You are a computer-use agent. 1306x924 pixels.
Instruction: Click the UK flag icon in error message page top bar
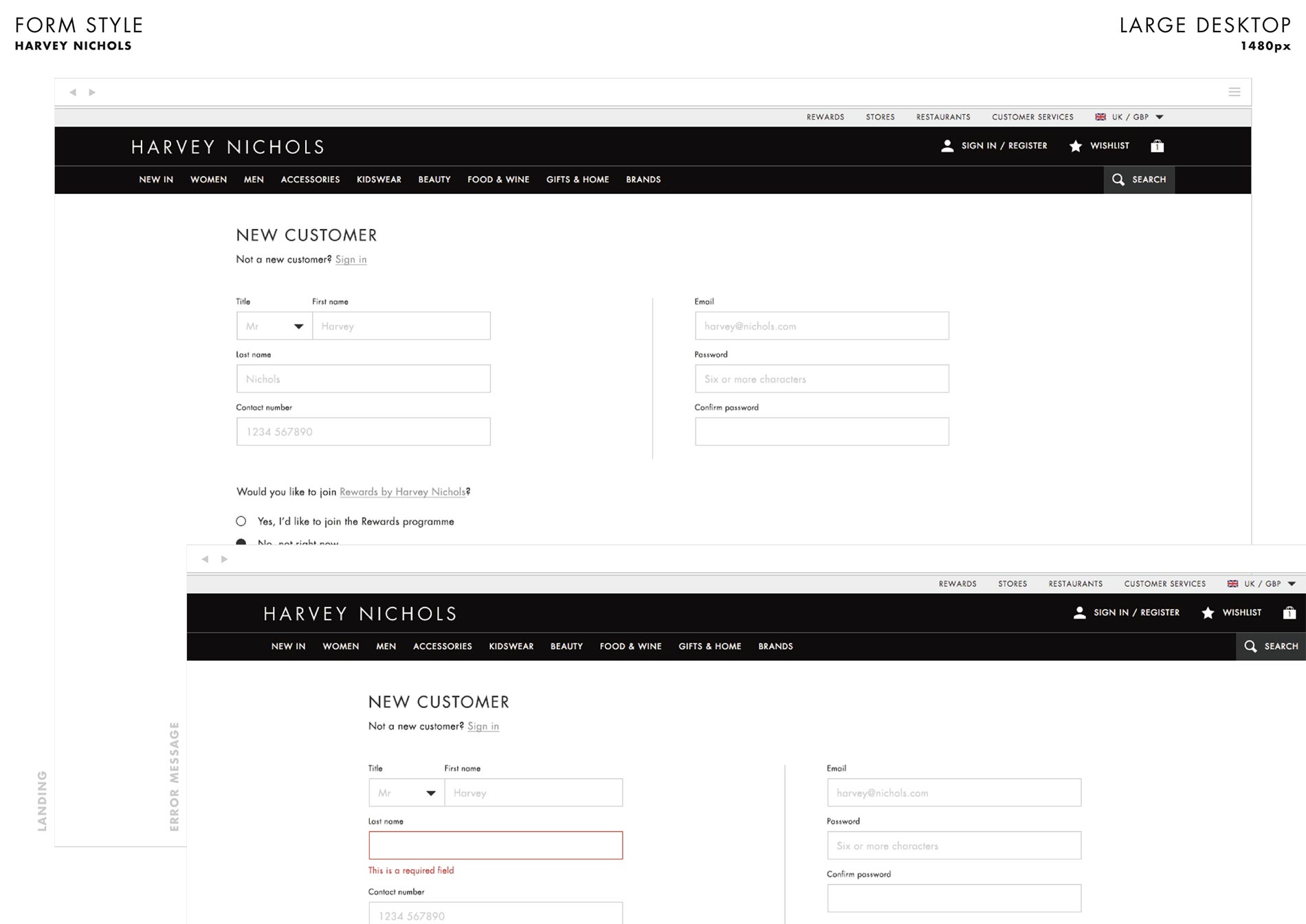pos(1232,584)
